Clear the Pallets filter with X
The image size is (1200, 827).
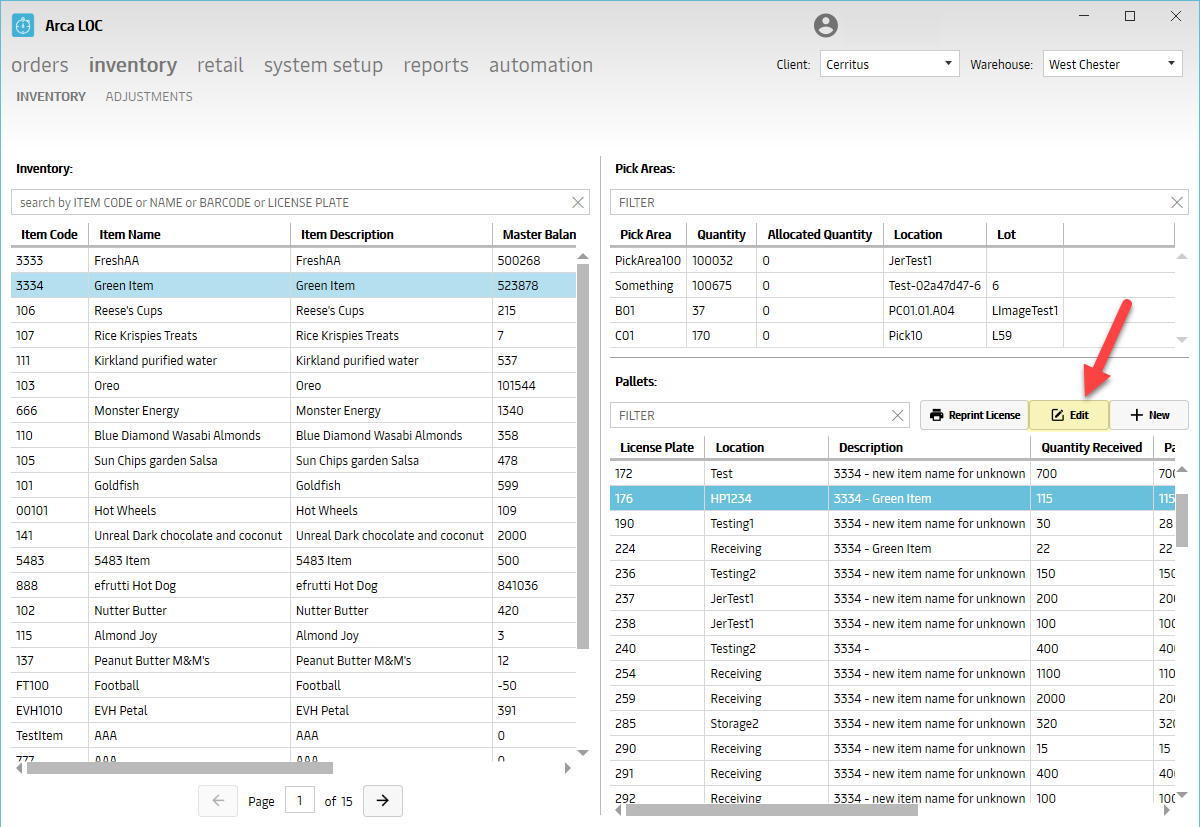[x=897, y=415]
